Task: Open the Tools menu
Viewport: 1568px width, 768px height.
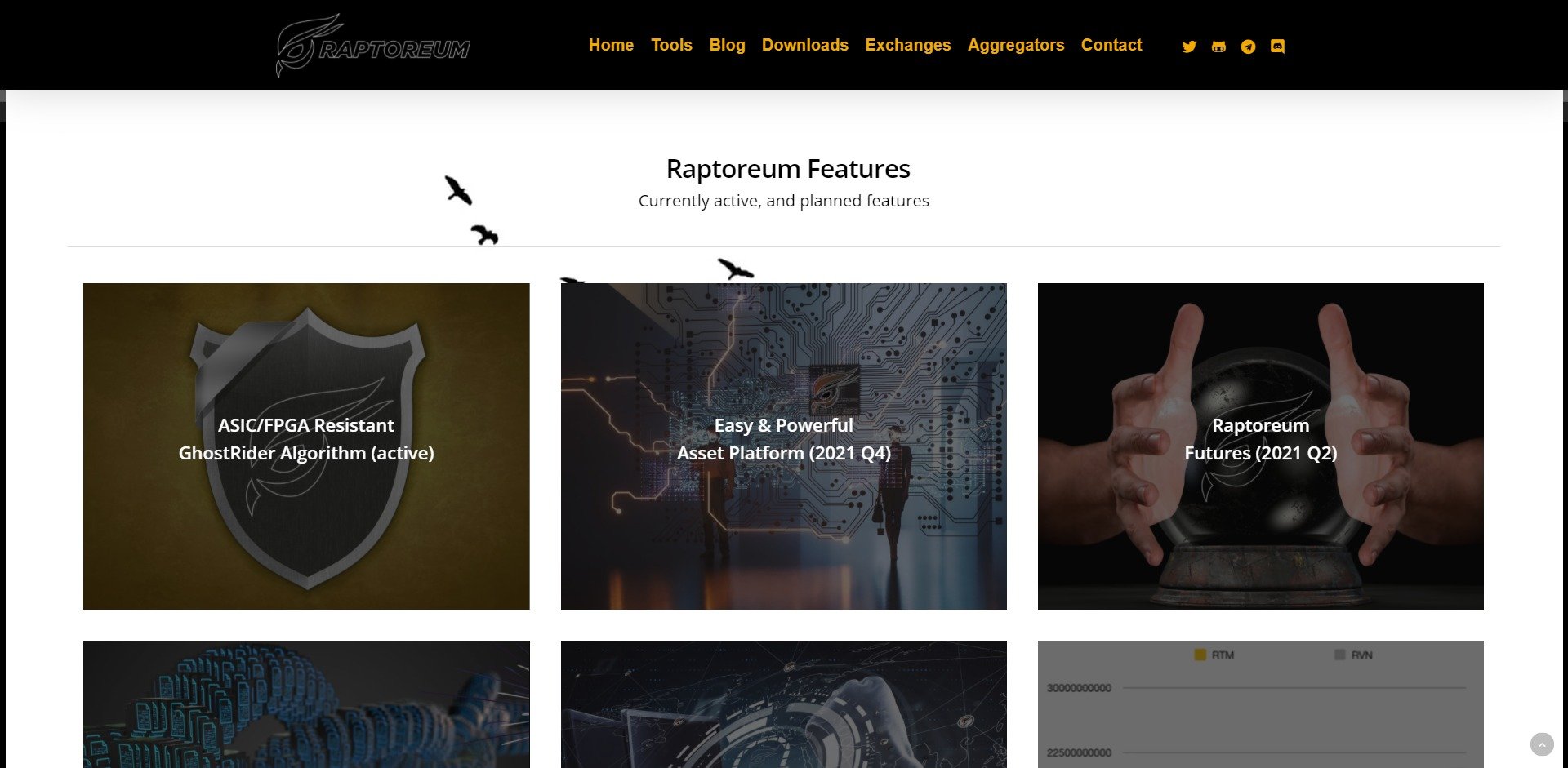Action: point(671,45)
